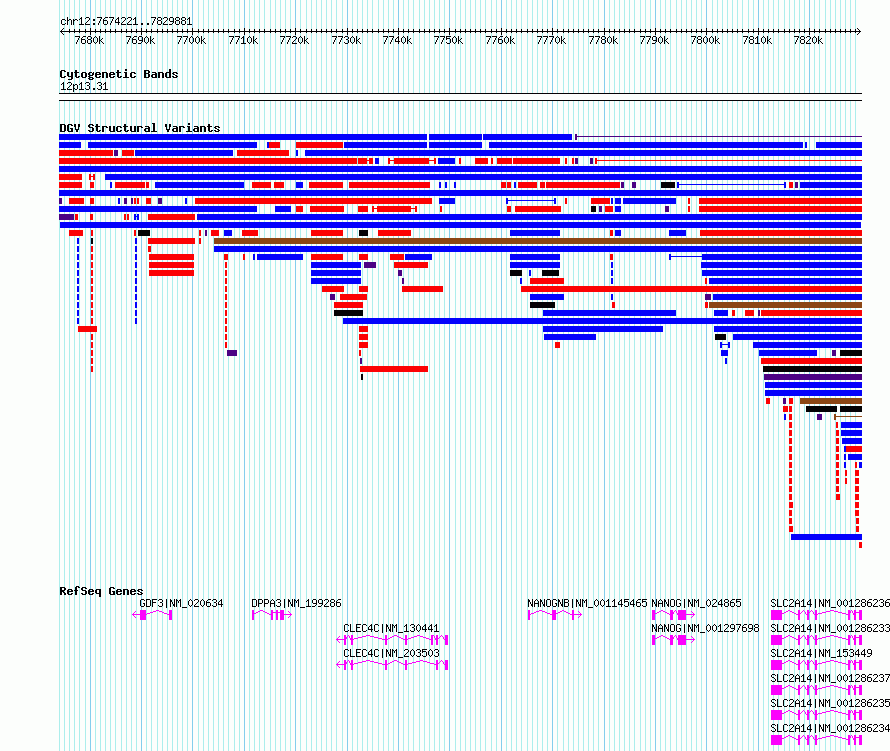Select the NANOG NM_024865 gene model glyph
890x751 pixels.
click(673, 615)
